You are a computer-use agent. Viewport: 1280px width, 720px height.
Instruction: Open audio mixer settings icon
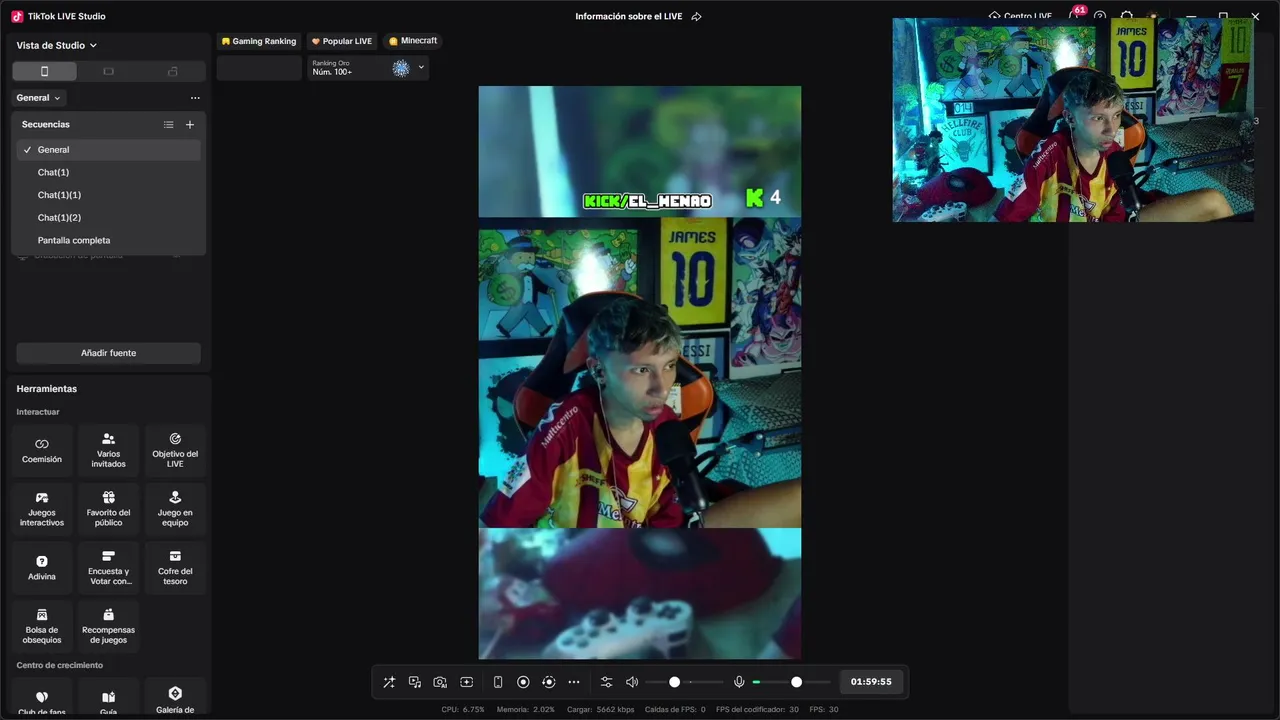606,682
